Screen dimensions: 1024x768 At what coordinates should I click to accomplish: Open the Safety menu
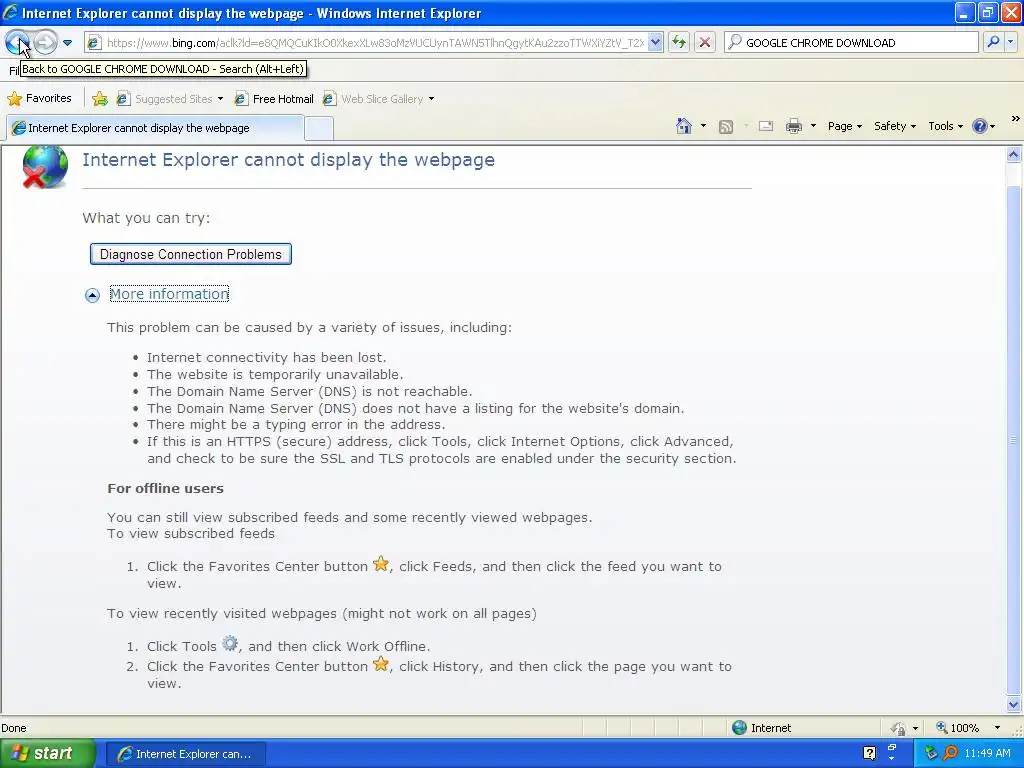click(895, 126)
